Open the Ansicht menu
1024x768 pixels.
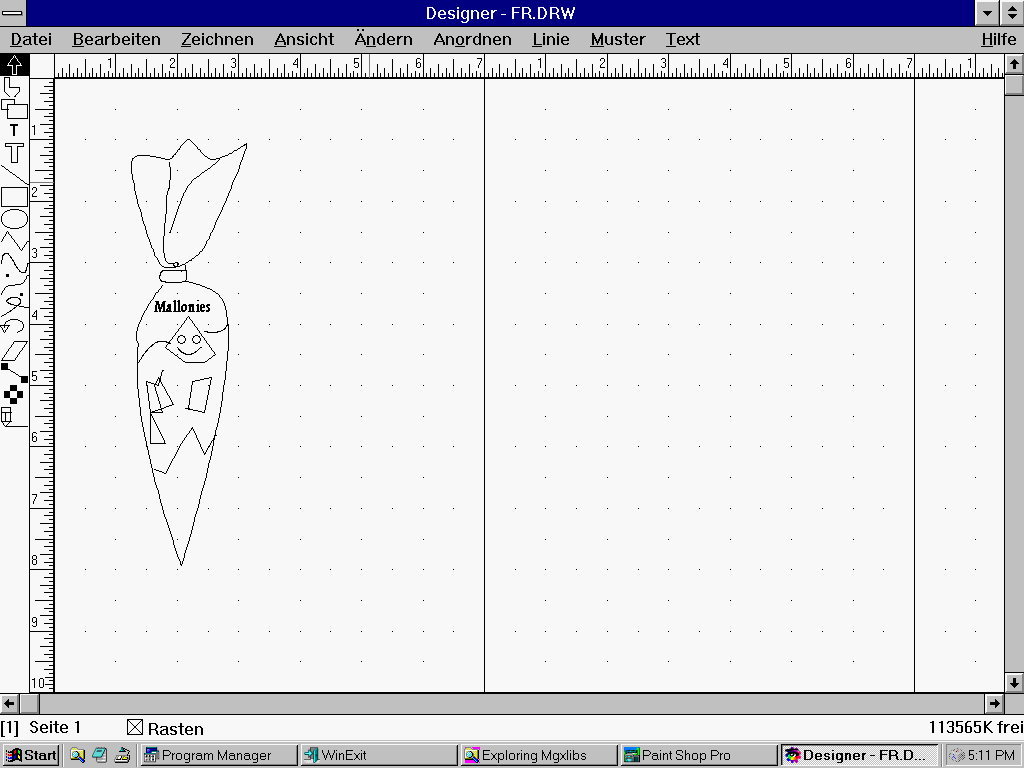[x=304, y=39]
